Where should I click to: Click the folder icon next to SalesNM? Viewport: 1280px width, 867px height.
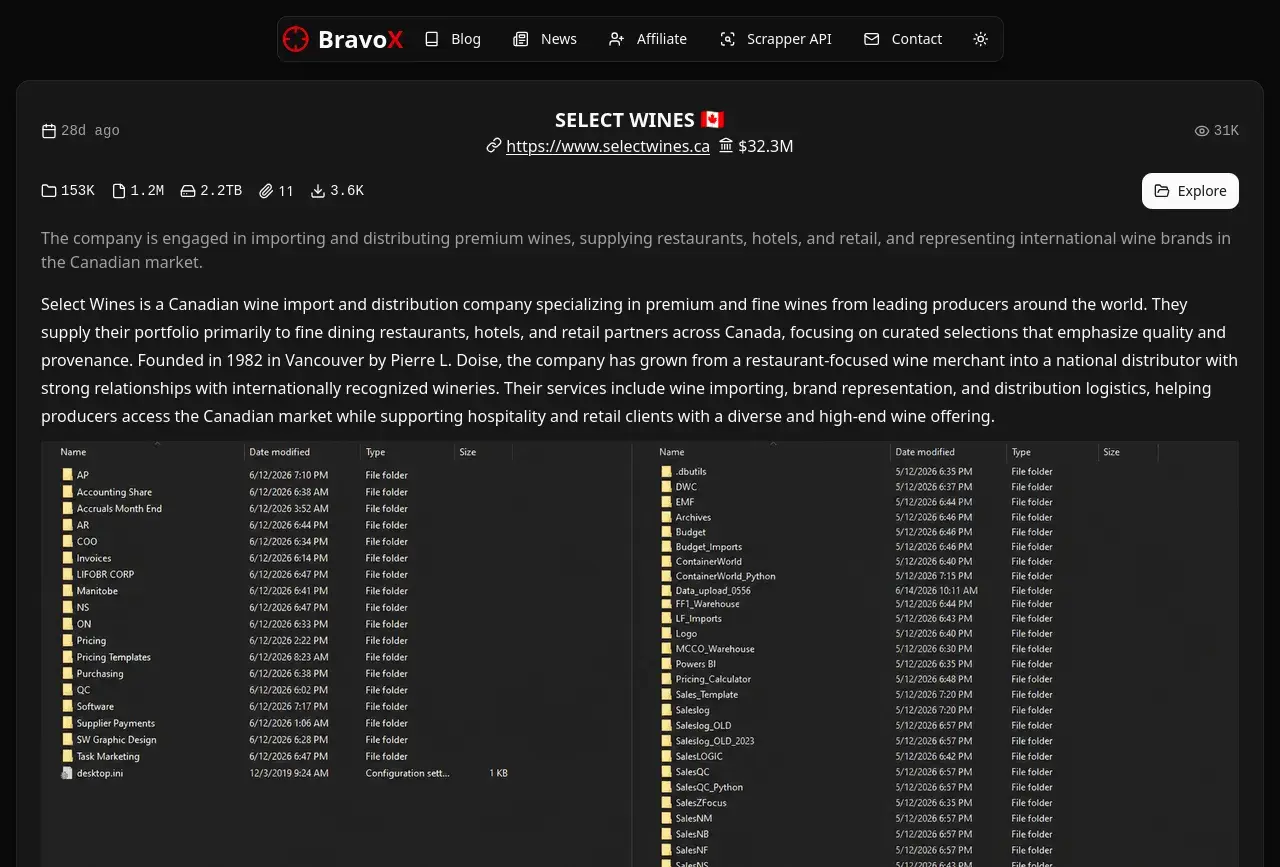tap(666, 818)
